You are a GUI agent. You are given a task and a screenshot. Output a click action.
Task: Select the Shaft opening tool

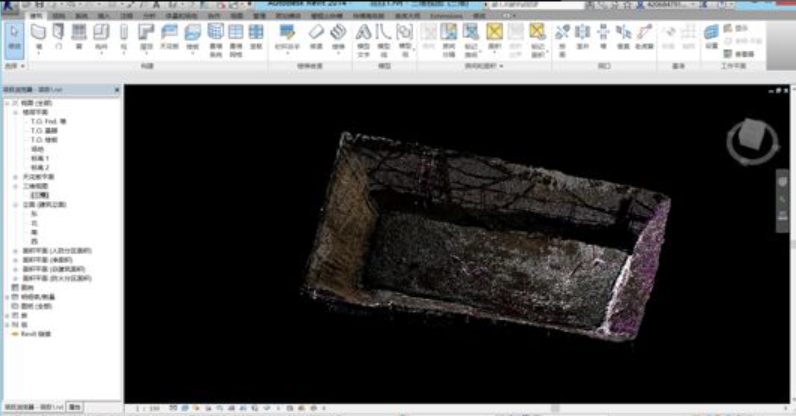click(582, 37)
